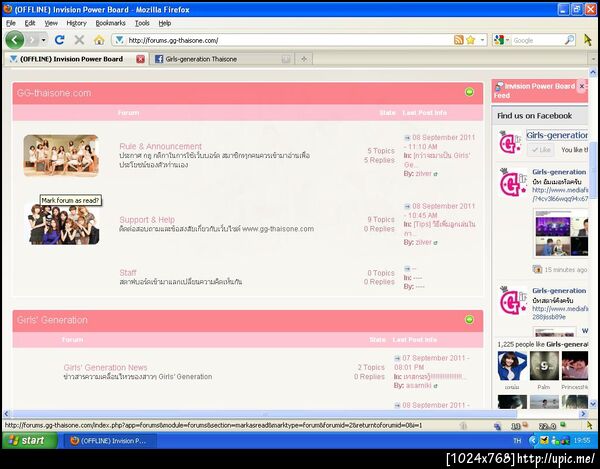Image resolution: width=600 pixels, height=469 pixels.
Task: Open the Tools menu
Action: [x=142, y=23]
